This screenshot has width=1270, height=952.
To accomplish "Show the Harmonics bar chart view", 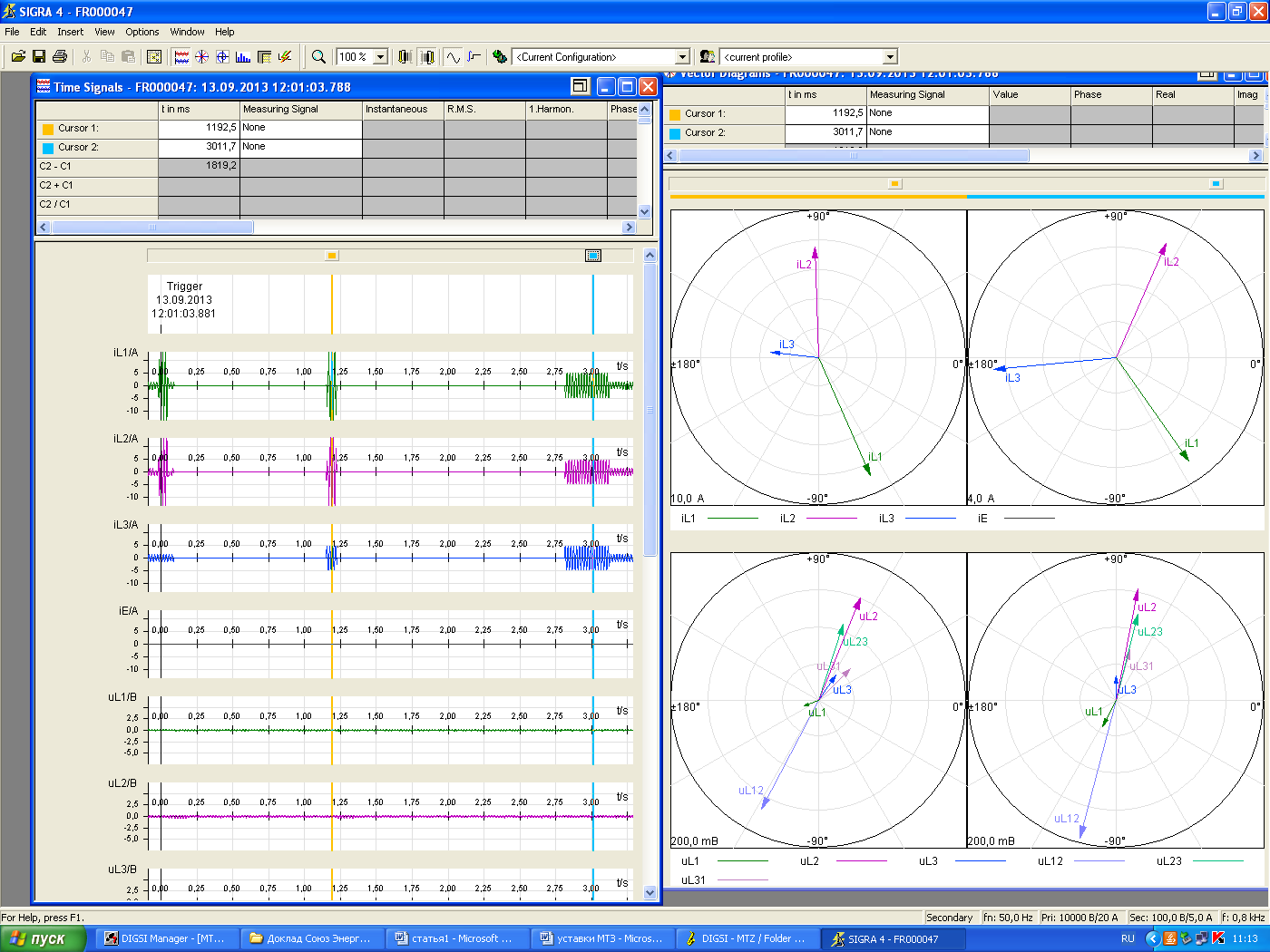I will pos(243,57).
